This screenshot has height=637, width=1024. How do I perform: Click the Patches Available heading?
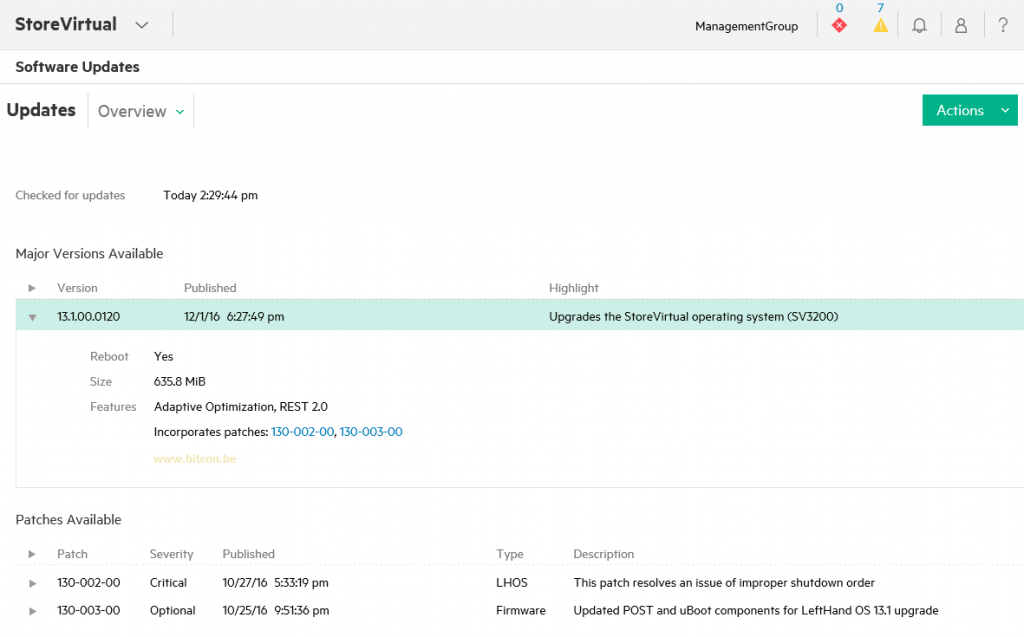pos(69,520)
